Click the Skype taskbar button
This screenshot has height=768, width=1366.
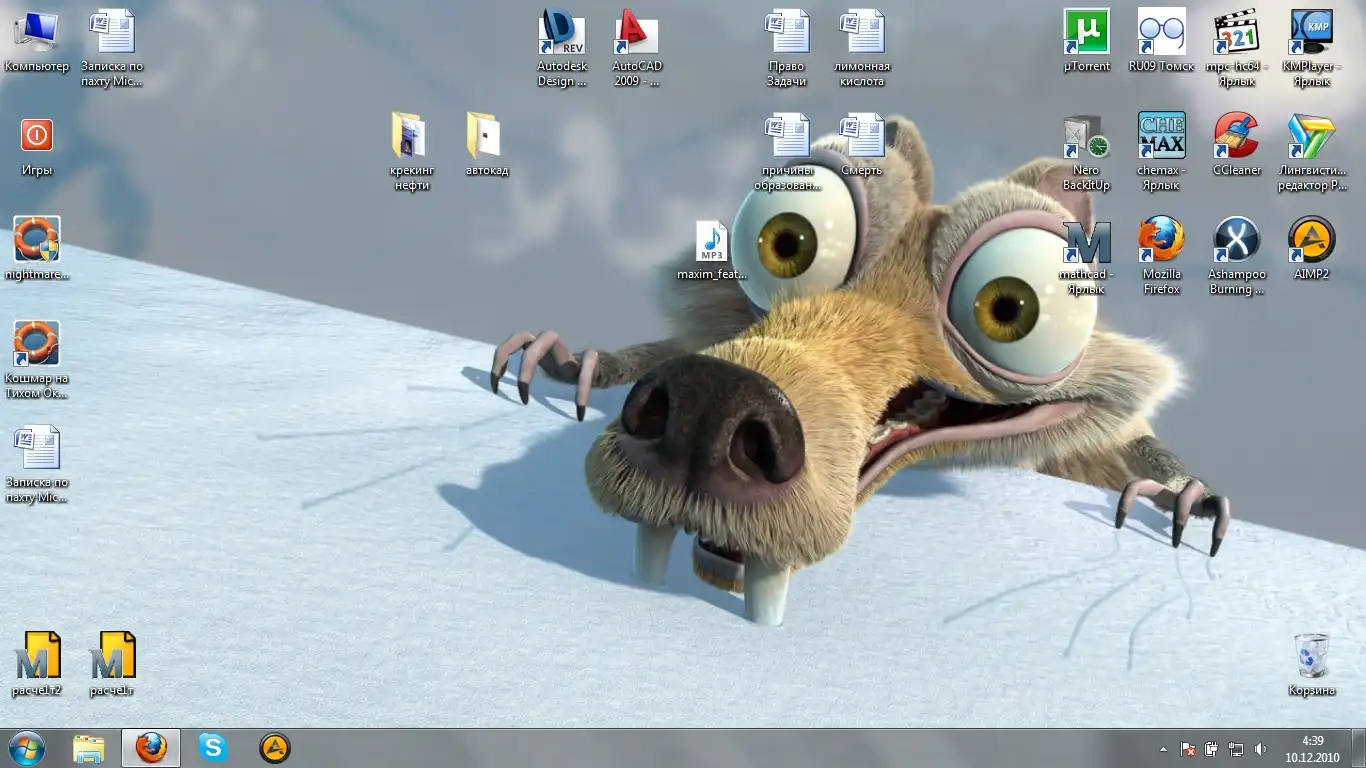(x=212, y=748)
